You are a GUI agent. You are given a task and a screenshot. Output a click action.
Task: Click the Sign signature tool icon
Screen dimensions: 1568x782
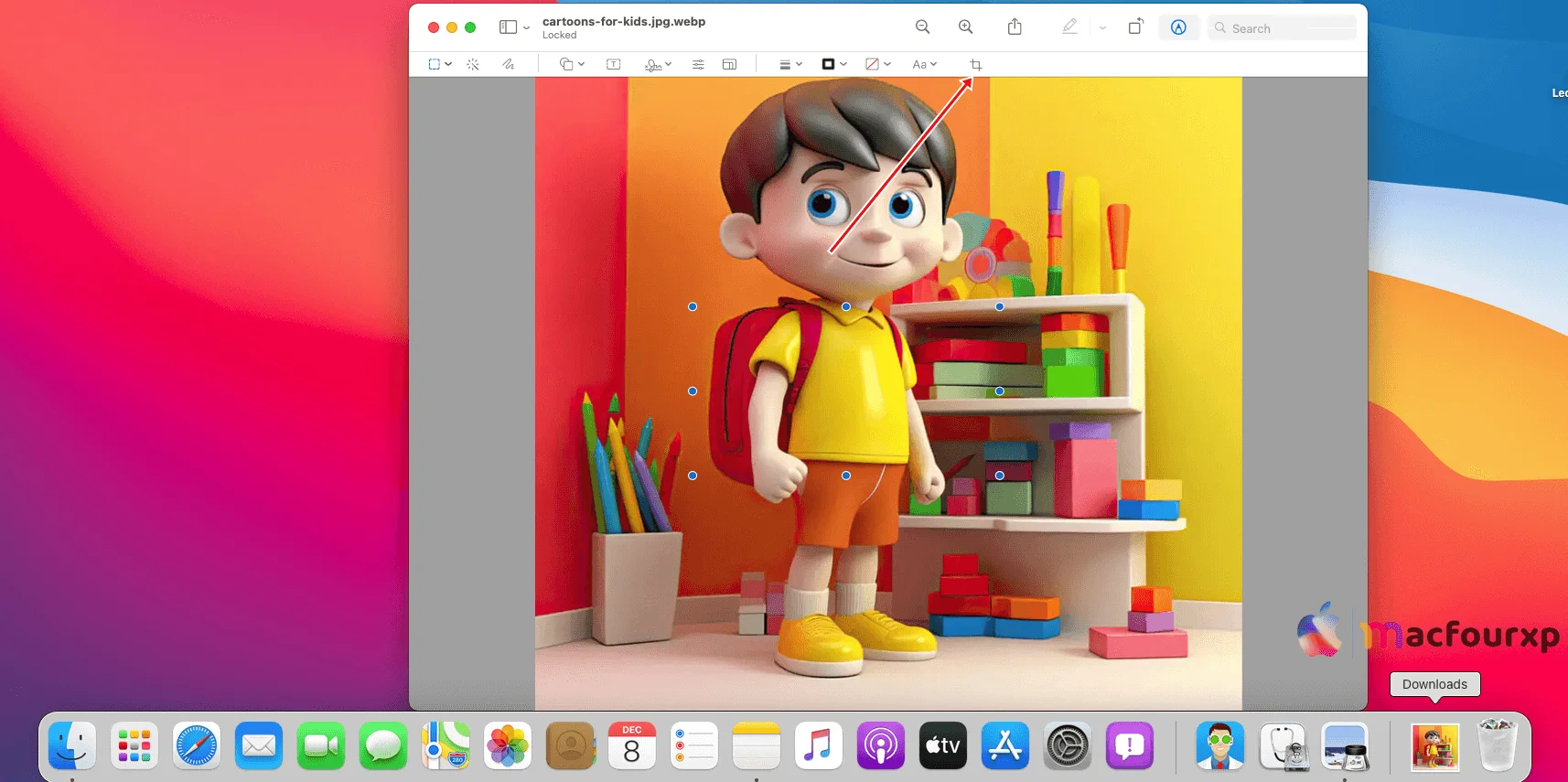coord(652,64)
